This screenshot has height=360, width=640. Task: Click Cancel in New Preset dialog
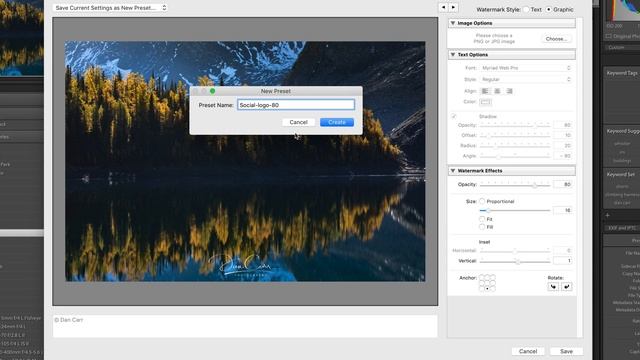[x=298, y=122]
